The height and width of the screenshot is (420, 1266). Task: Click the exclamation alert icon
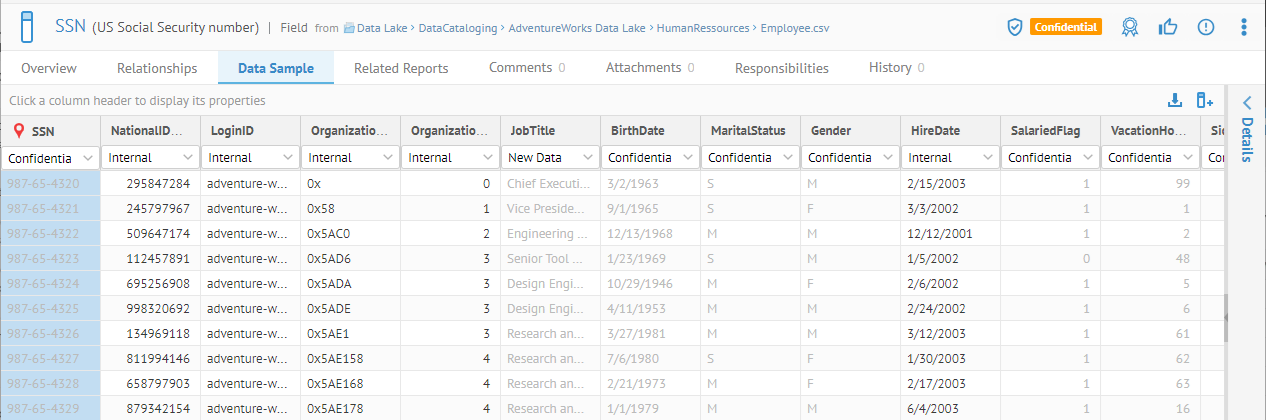coord(1205,27)
